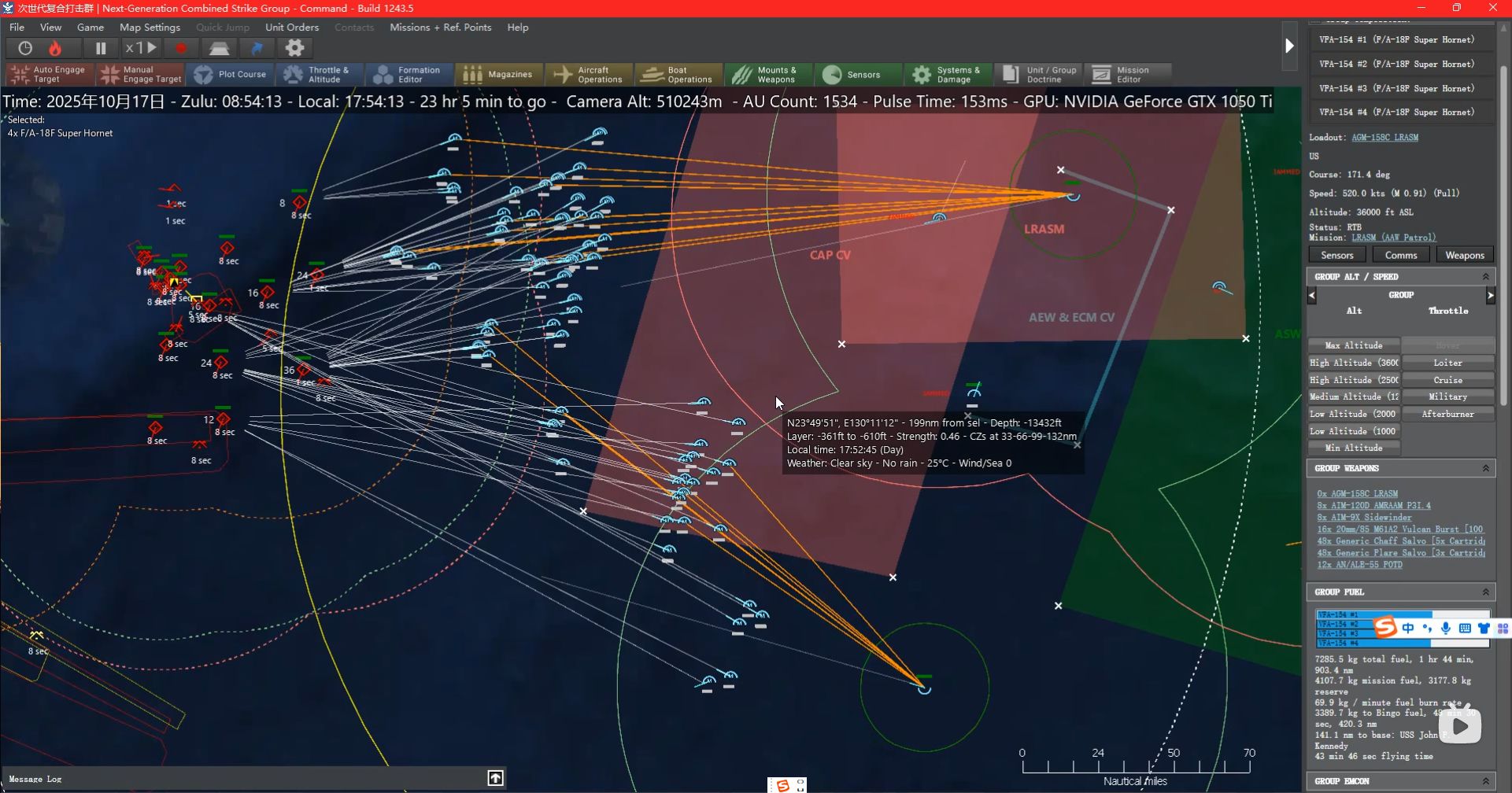1512x793 pixels.
Task: Click the Comms button
Action: click(1401, 255)
